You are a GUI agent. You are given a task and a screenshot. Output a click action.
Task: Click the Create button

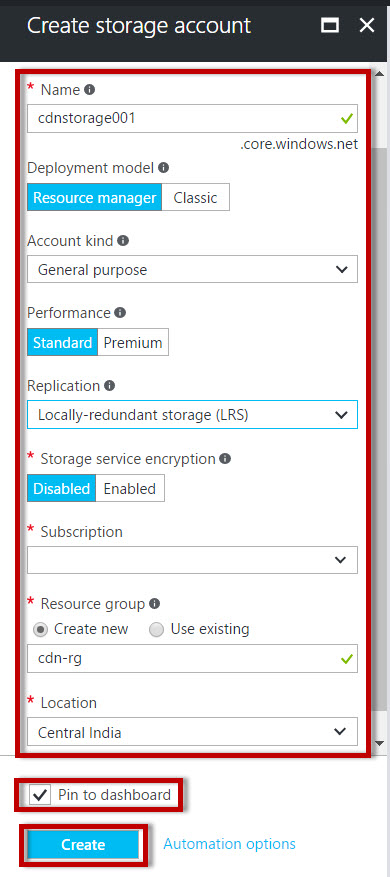83,845
